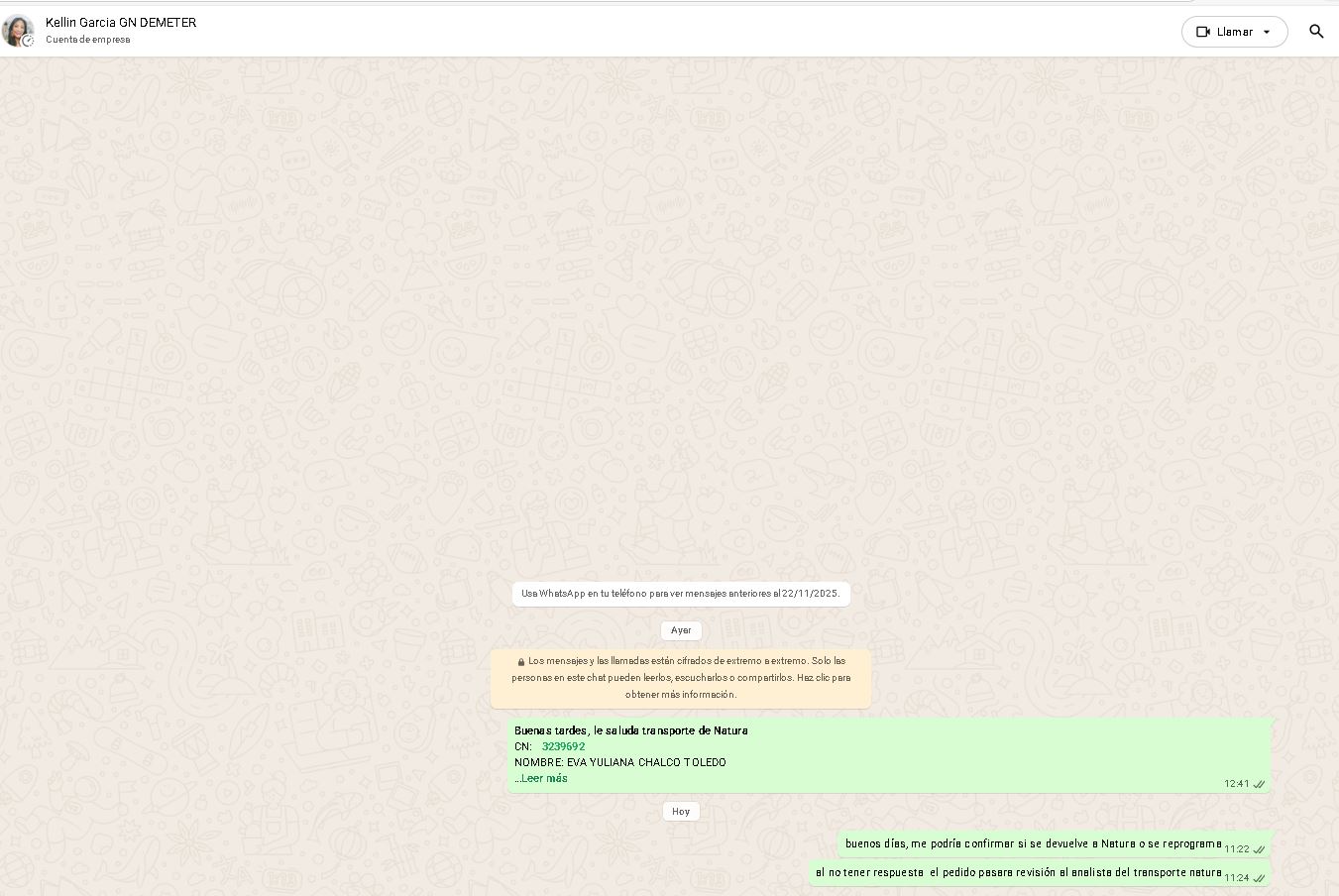1339x896 pixels.
Task: Open the contact profile picture
Action: [18, 31]
